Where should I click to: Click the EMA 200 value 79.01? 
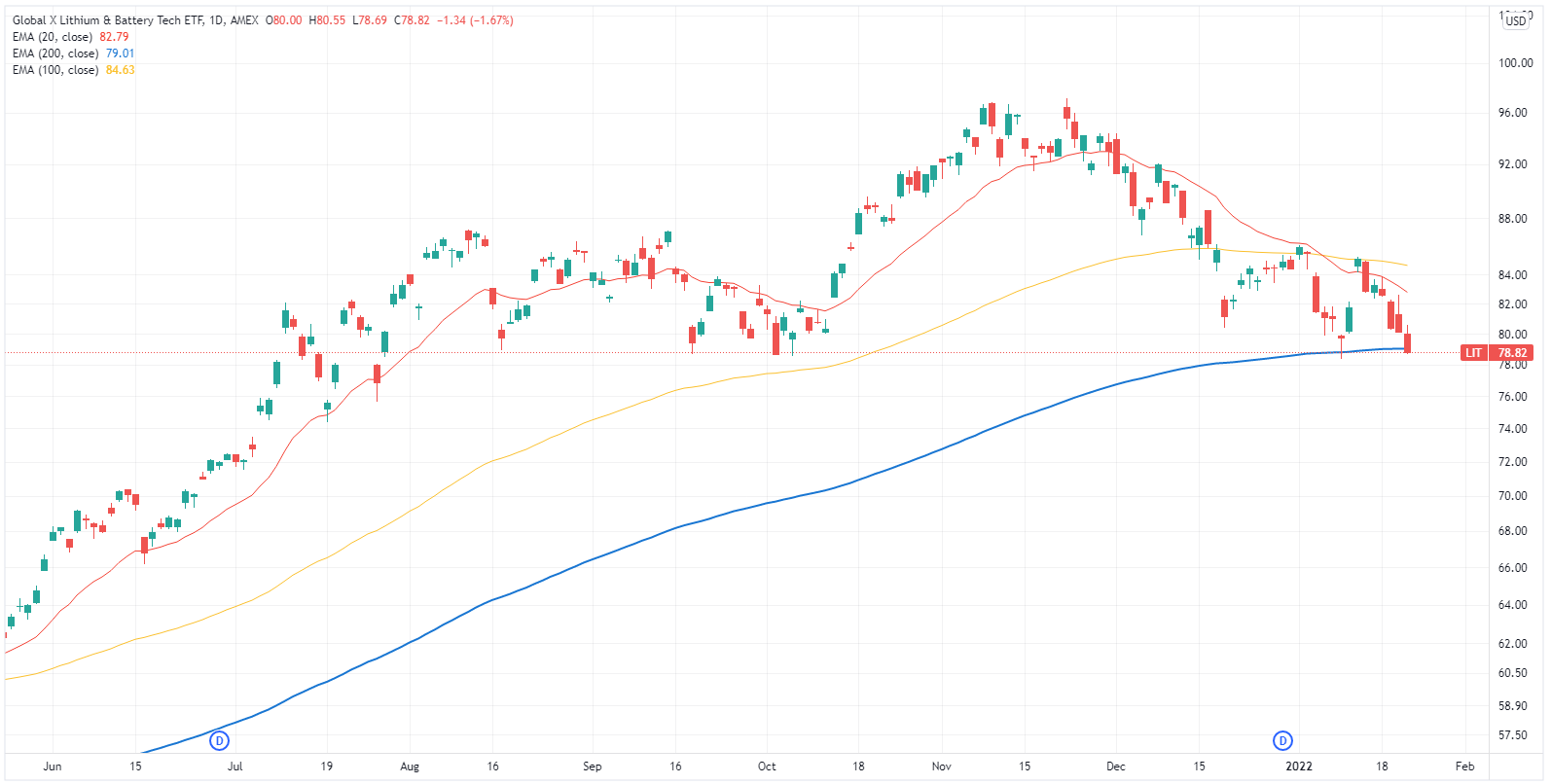click(x=120, y=53)
